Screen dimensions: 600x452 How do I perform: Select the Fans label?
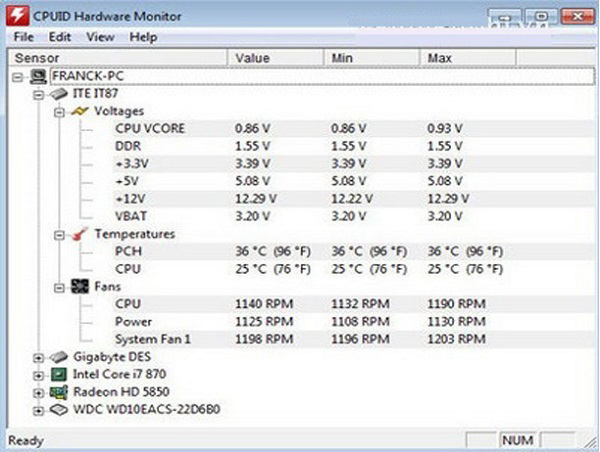(x=108, y=286)
